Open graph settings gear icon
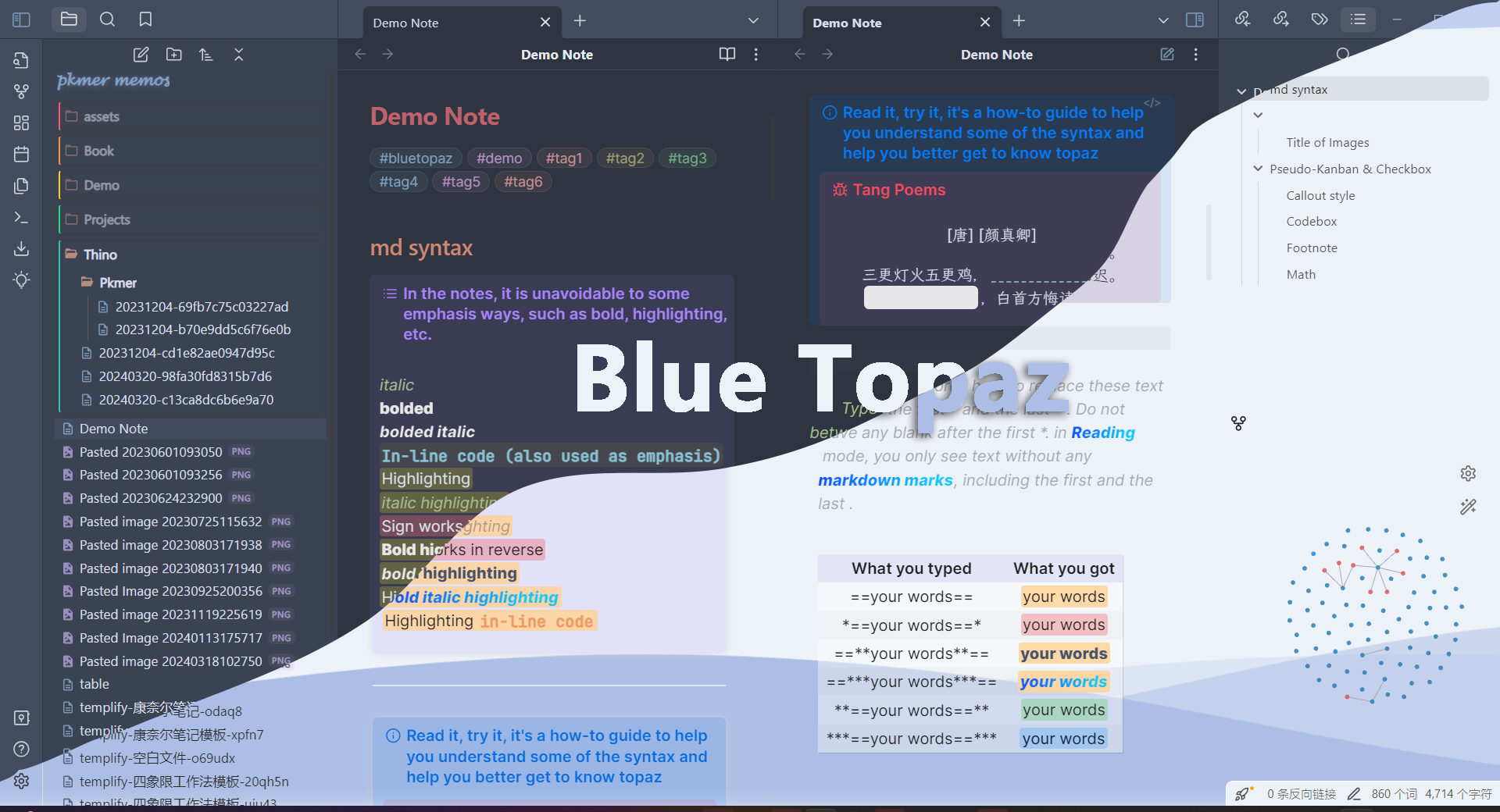Screen dimensions: 1500x812 click(1468, 473)
